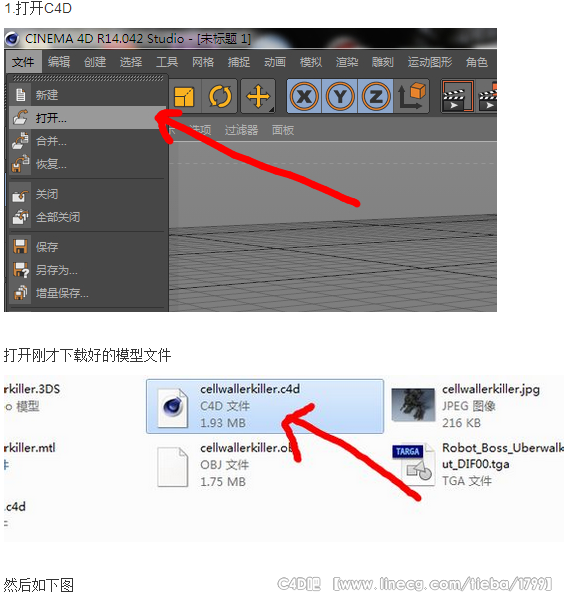Select the cellwallerkiller.jpg file
This screenshot has width=578, height=601.
click(x=476, y=407)
